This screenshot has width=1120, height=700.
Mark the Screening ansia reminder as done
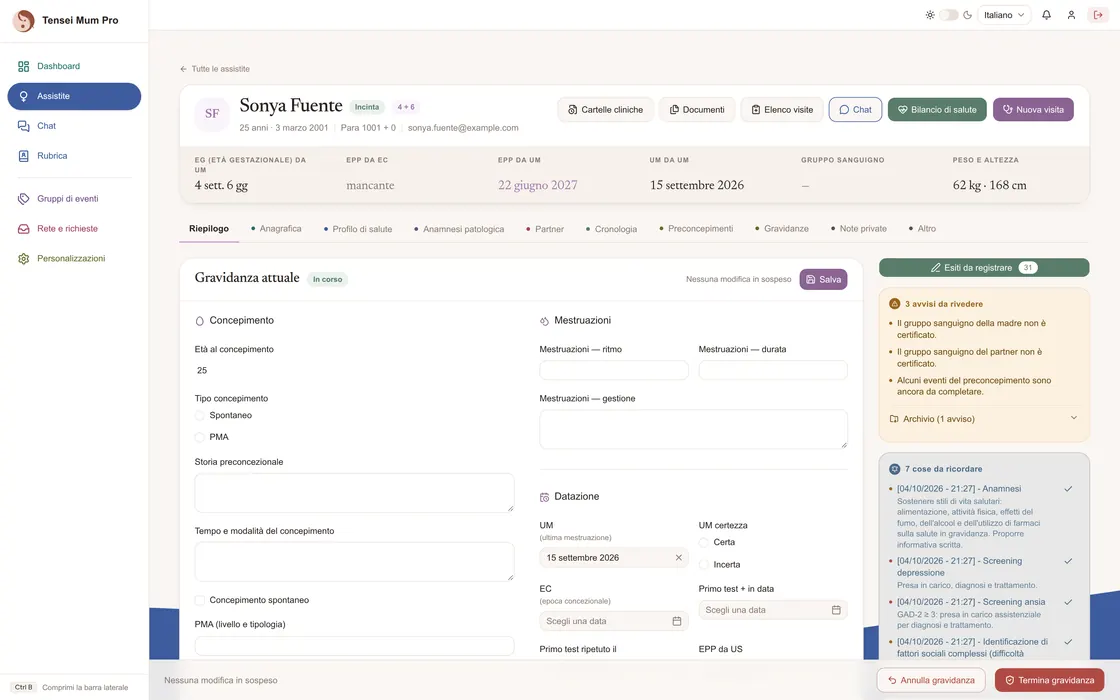(1068, 602)
